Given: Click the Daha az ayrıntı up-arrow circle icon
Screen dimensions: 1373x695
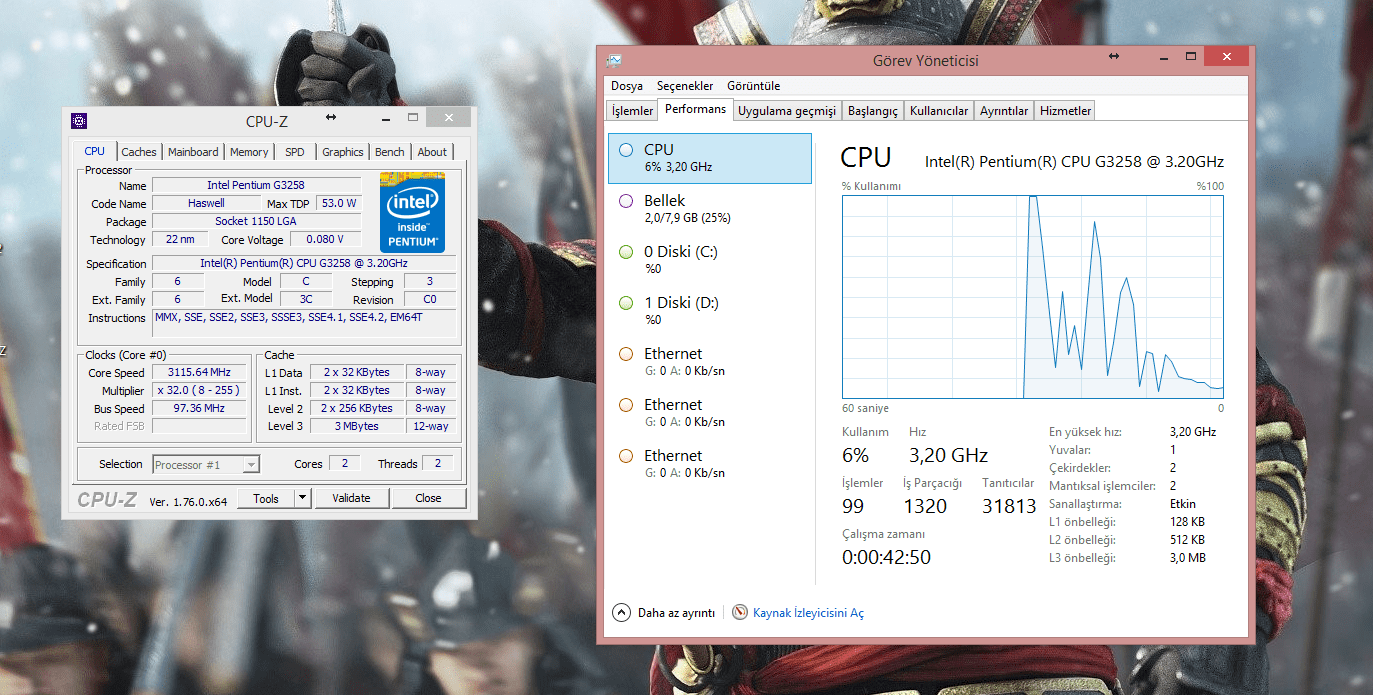Looking at the screenshot, I should click(x=621, y=612).
